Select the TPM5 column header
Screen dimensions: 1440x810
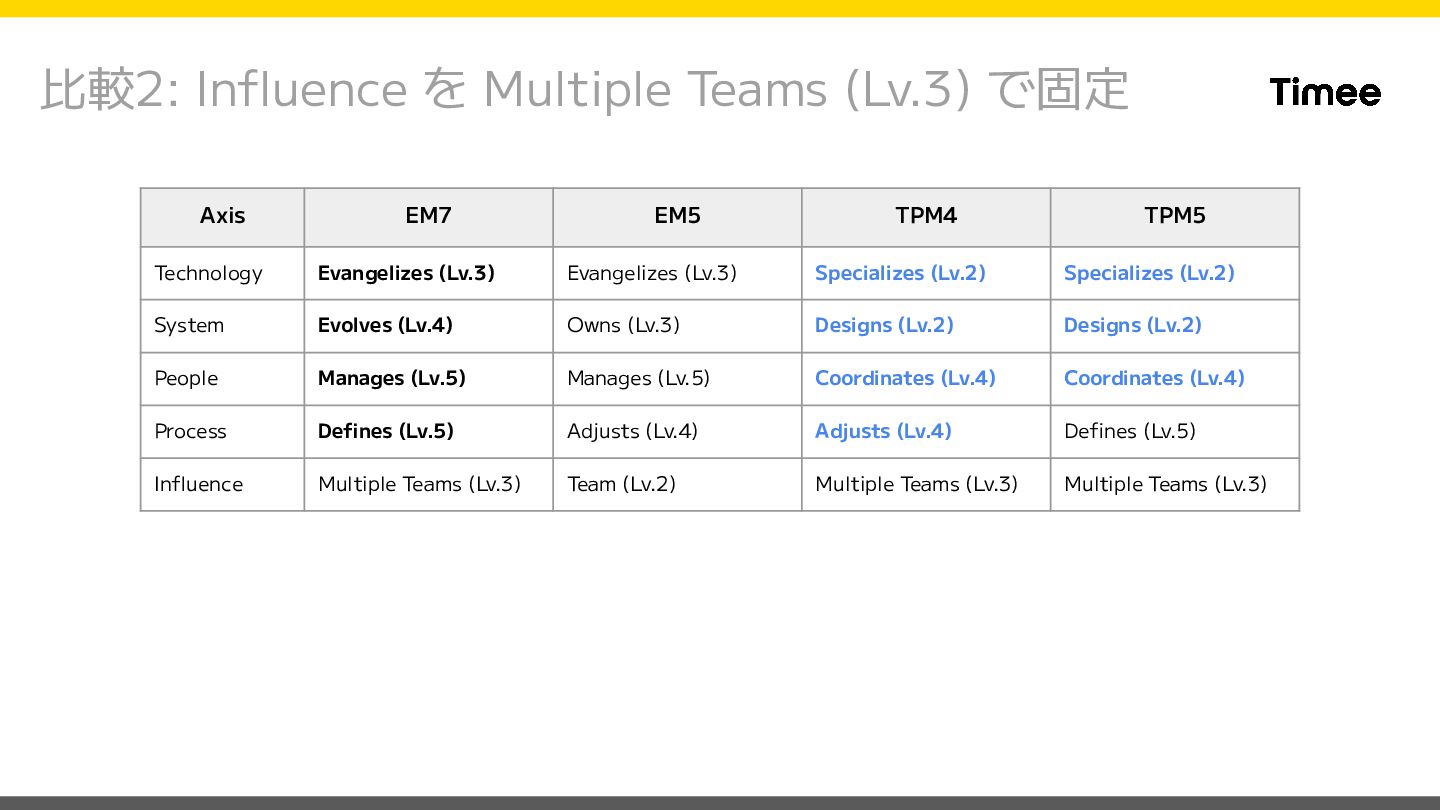coord(1175,216)
